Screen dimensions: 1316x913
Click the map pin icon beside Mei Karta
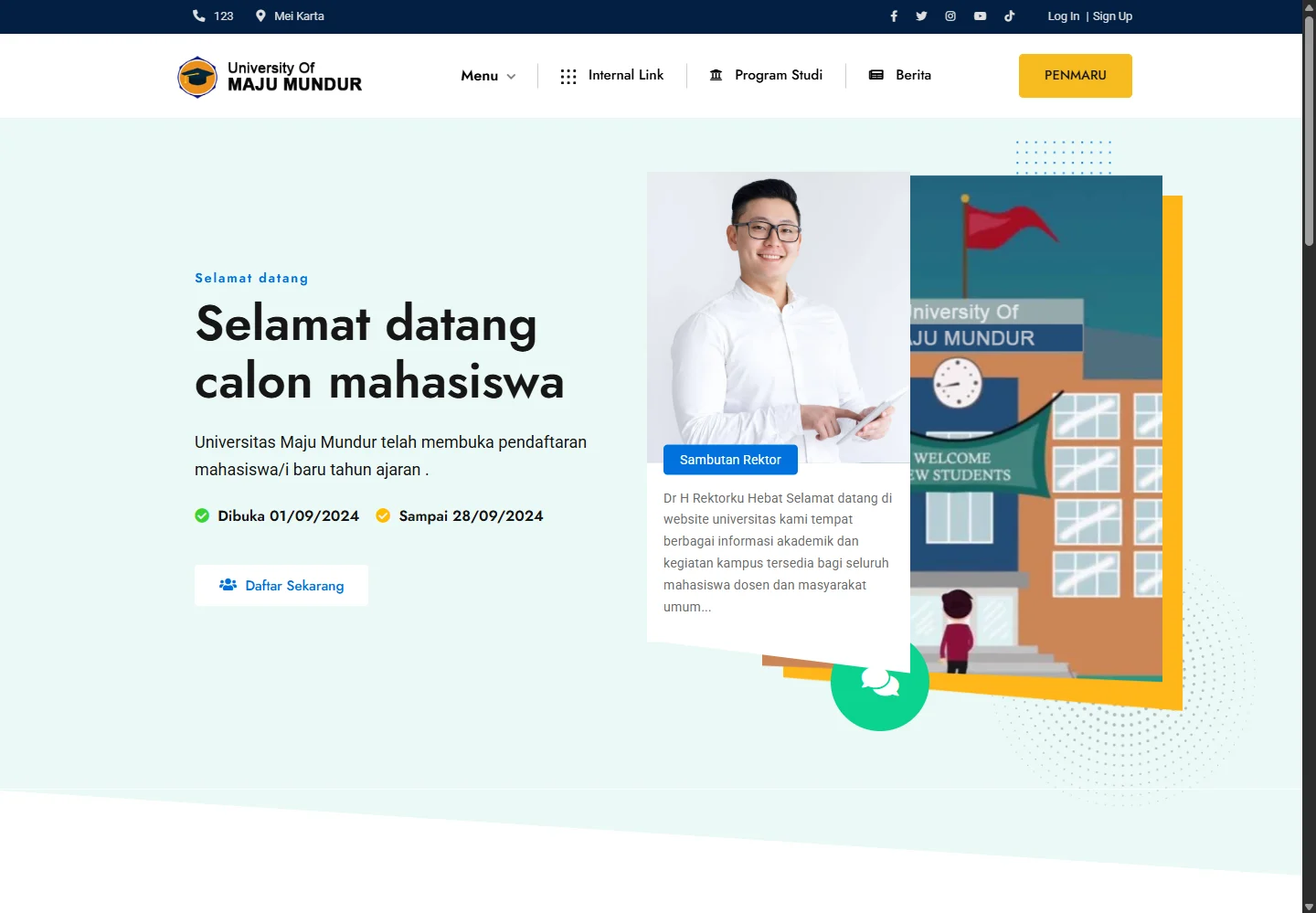[x=260, y=16]
